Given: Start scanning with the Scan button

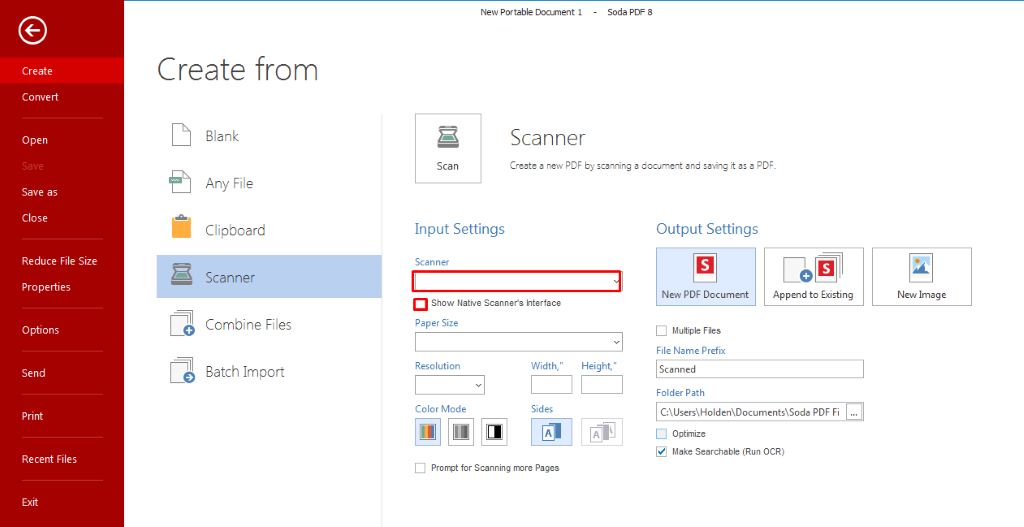Looking at the screenshot, I should 448,148.
